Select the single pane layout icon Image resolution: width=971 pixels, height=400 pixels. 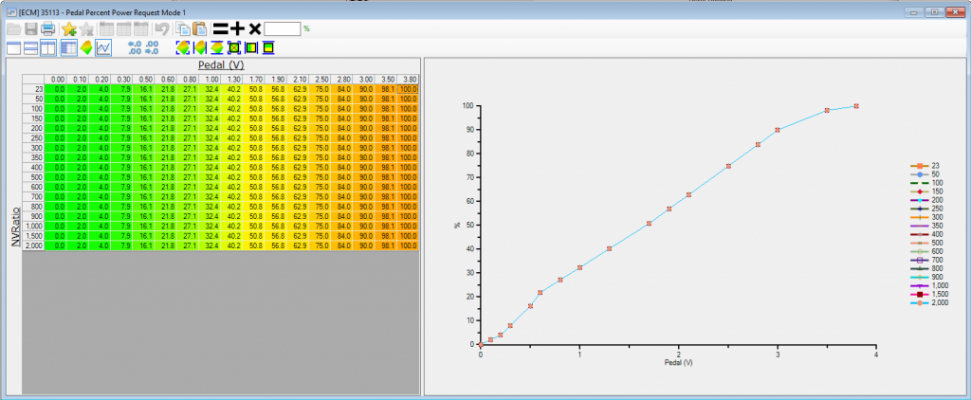pos(14,48)
